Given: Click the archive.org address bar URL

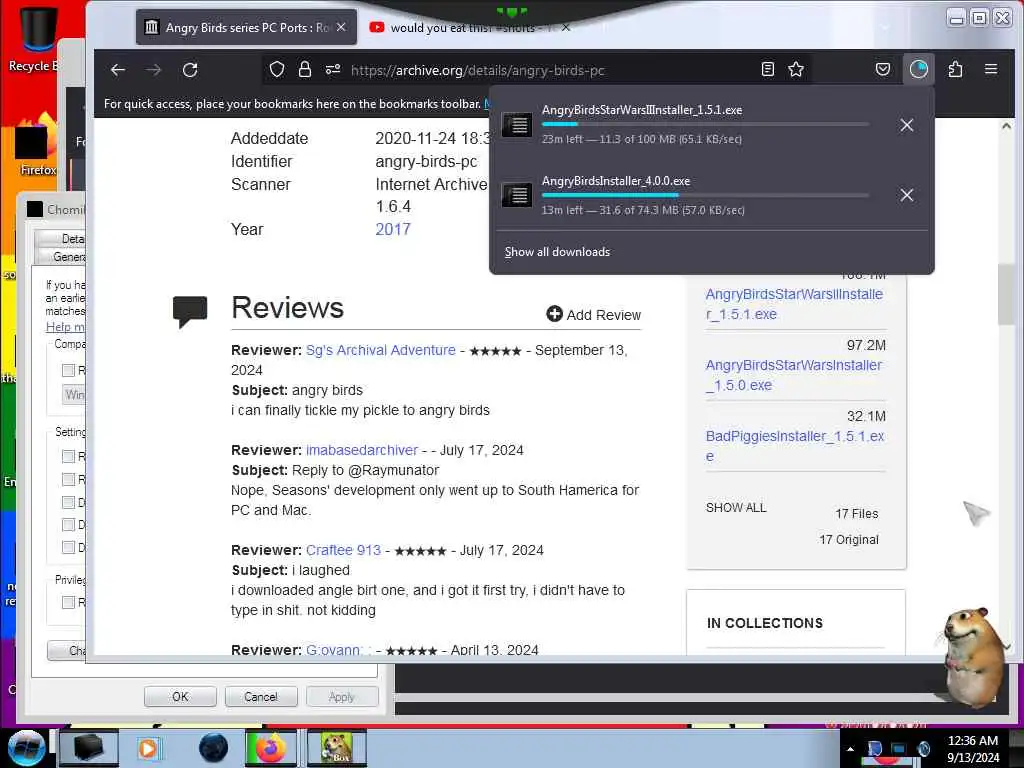Looking at the screenshot, I should (477, 70).
